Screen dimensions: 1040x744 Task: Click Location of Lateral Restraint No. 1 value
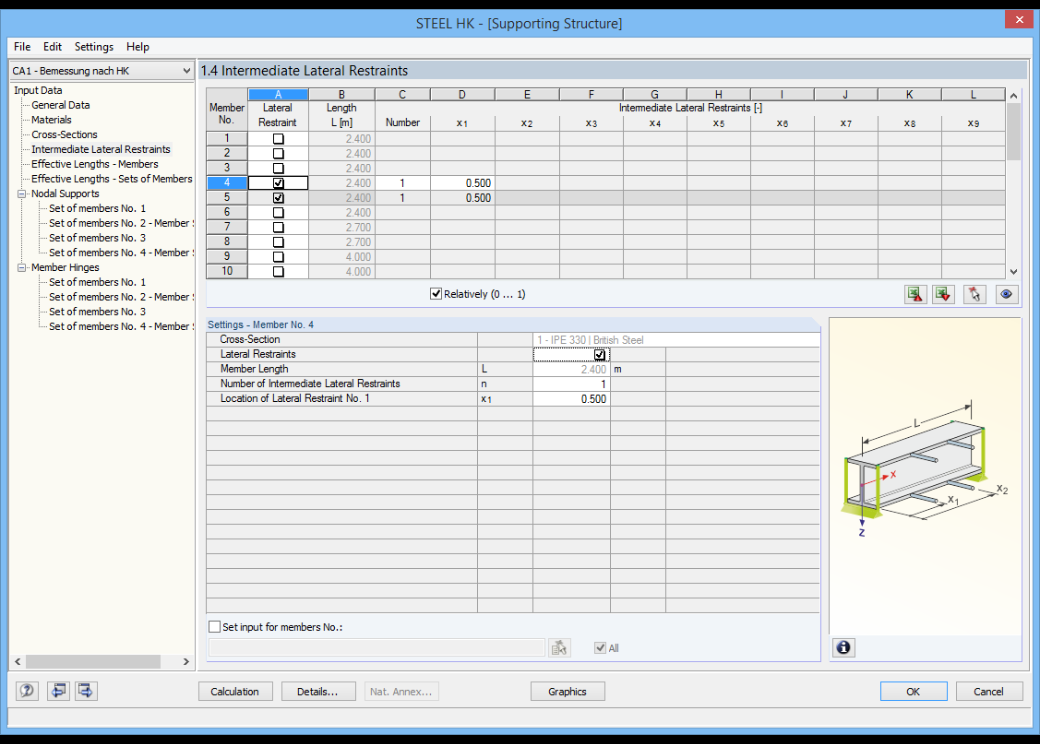click(571, 399)
